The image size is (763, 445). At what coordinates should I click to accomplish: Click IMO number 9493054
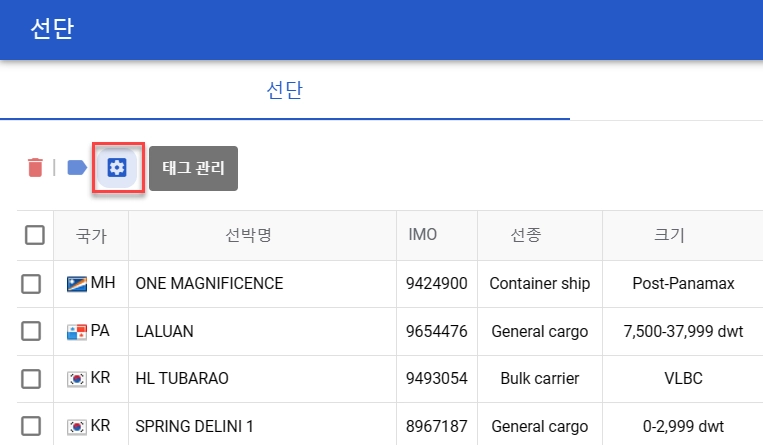437,379
